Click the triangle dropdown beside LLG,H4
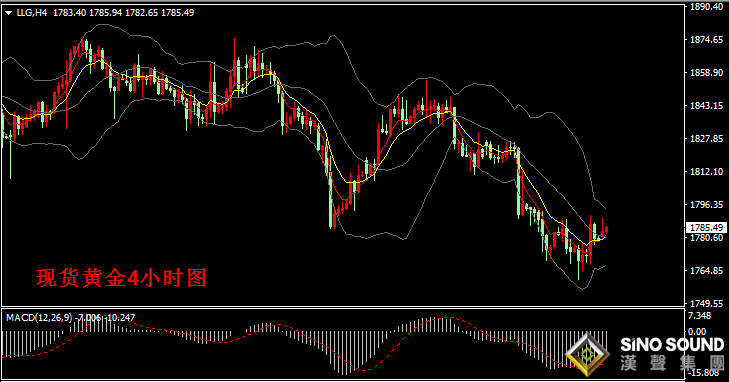The width and height of the screenshot is (729, 382). (9, 13)
